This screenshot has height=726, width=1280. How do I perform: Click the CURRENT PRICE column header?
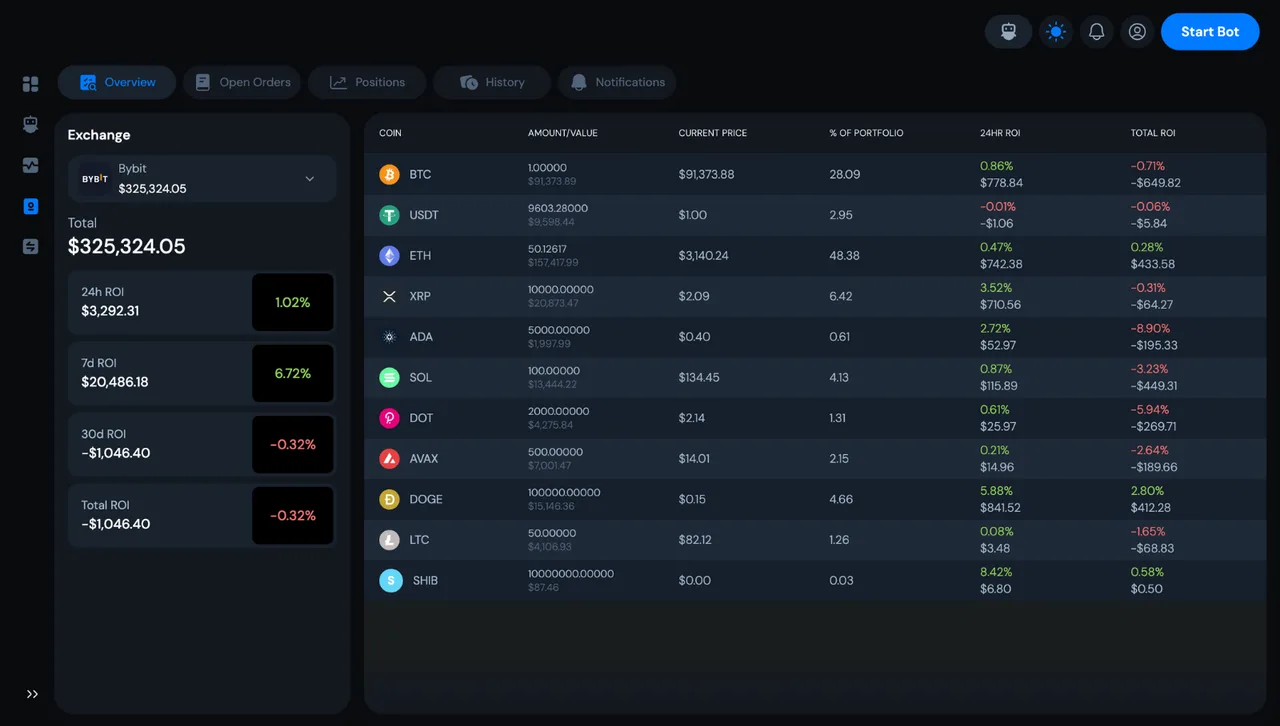713,133
